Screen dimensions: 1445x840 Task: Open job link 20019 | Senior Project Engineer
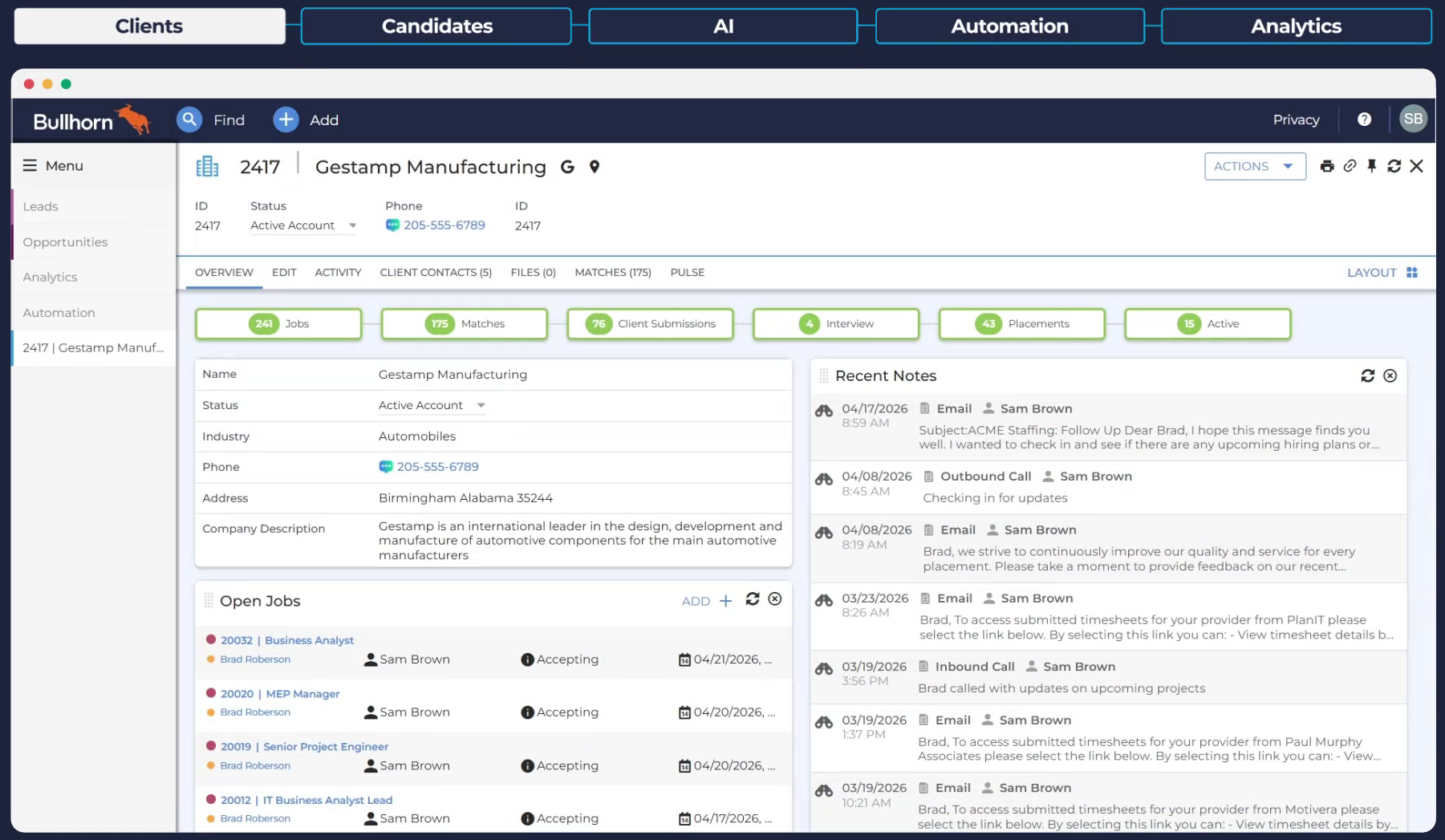(304, 747)
